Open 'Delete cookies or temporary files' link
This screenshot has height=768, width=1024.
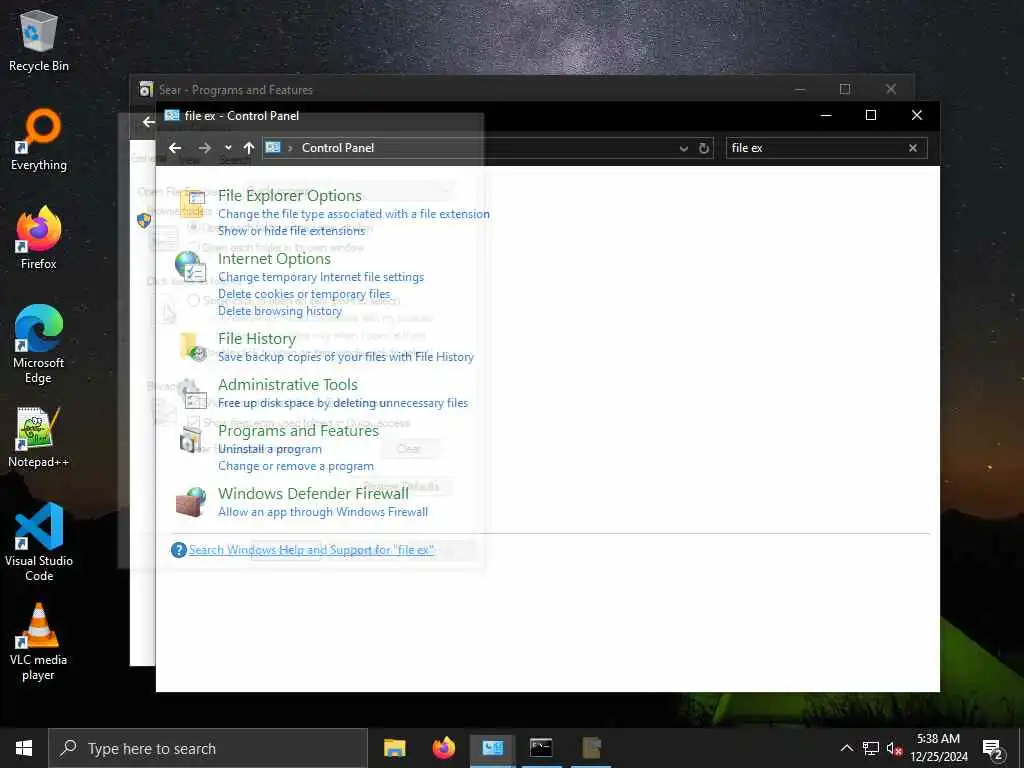pos(304,294)
